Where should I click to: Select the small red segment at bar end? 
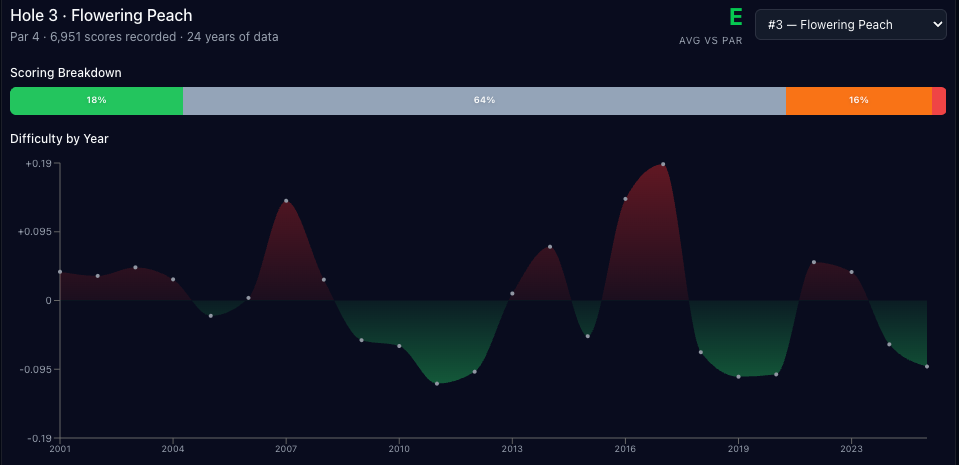938,101
